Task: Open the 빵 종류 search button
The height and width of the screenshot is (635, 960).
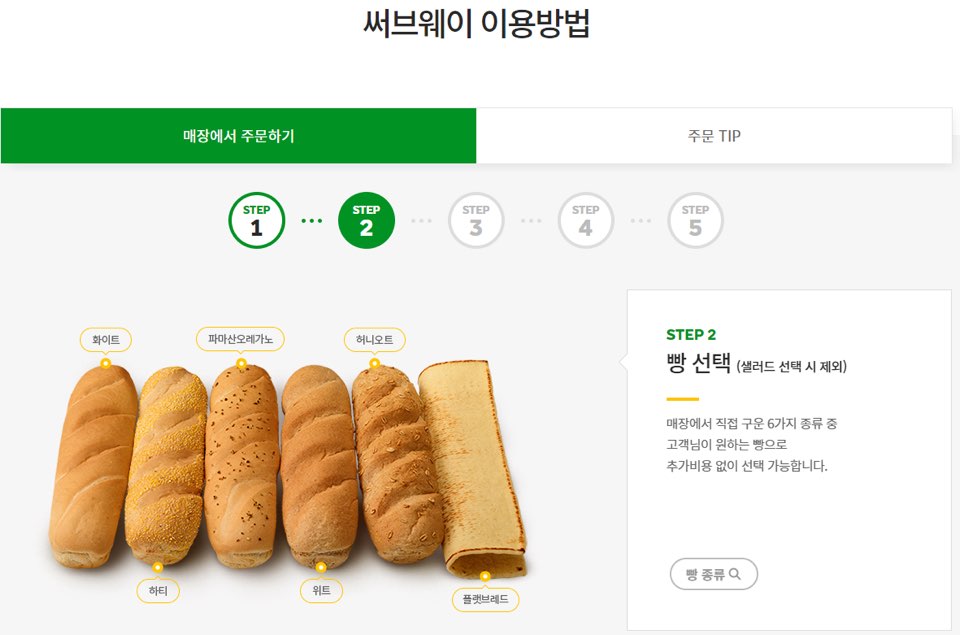Action: [x=713, y=573]
